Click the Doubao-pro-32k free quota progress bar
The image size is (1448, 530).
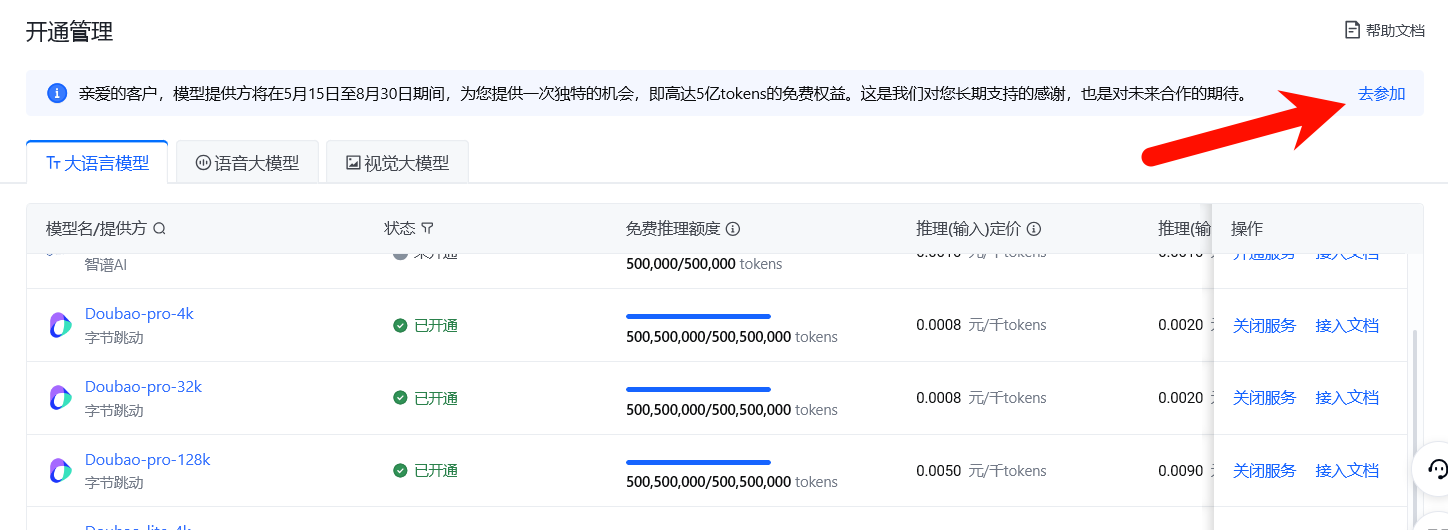698,389
